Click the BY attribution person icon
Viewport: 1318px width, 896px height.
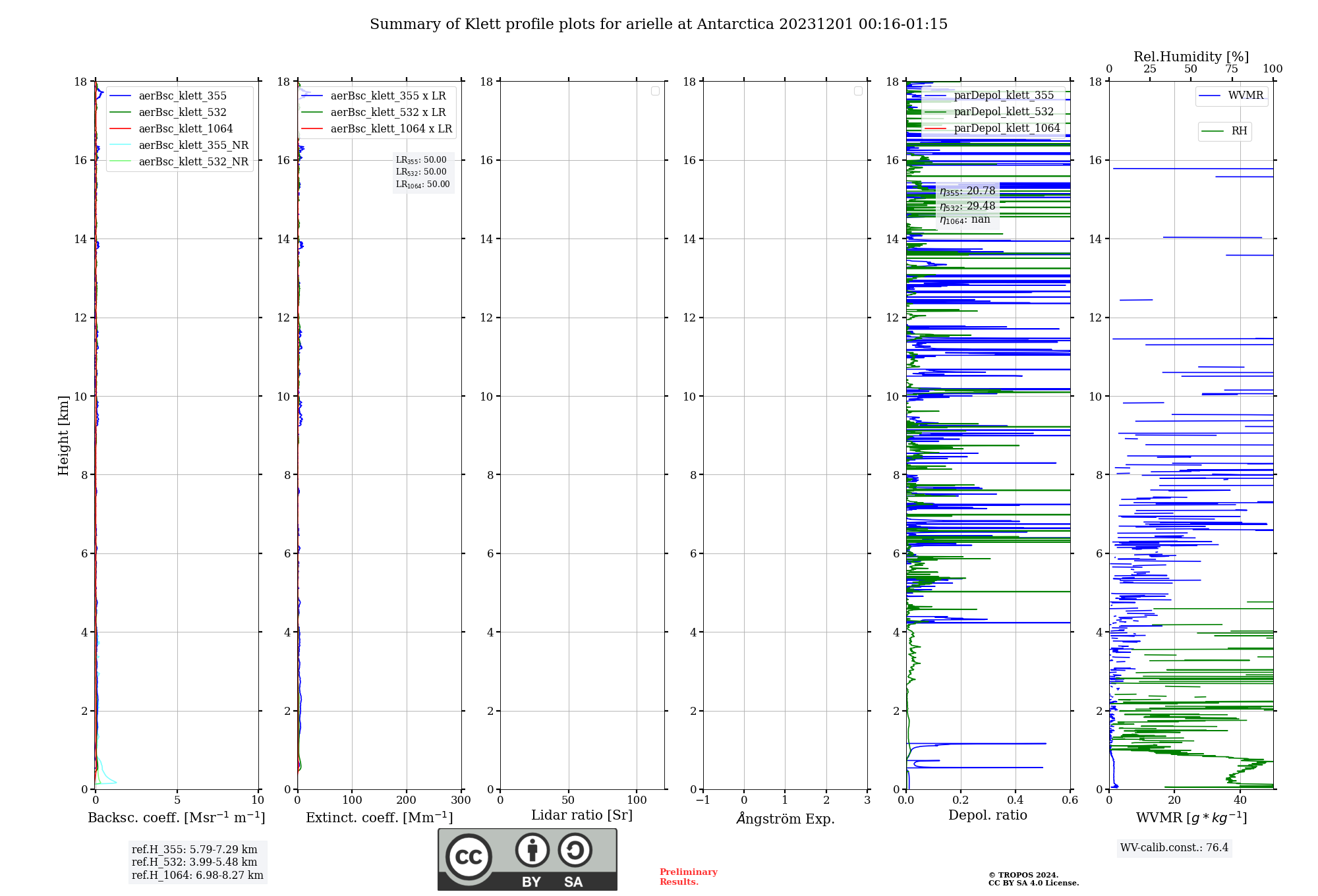[x=532, y=851]
